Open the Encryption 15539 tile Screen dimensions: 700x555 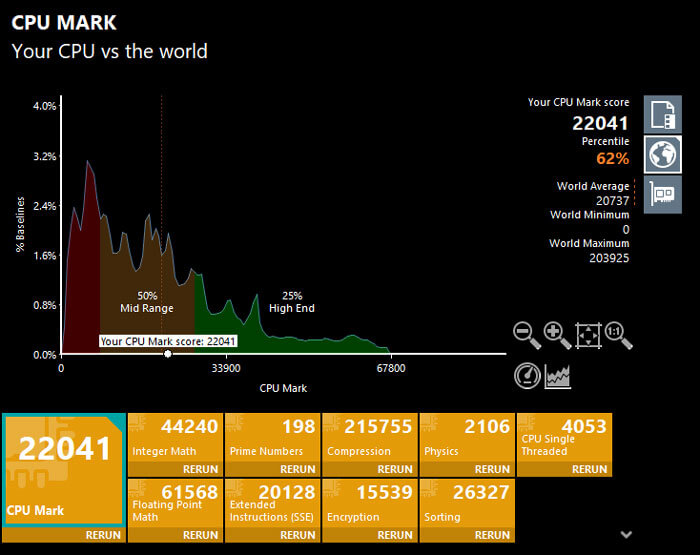click(x=370, y=503)
